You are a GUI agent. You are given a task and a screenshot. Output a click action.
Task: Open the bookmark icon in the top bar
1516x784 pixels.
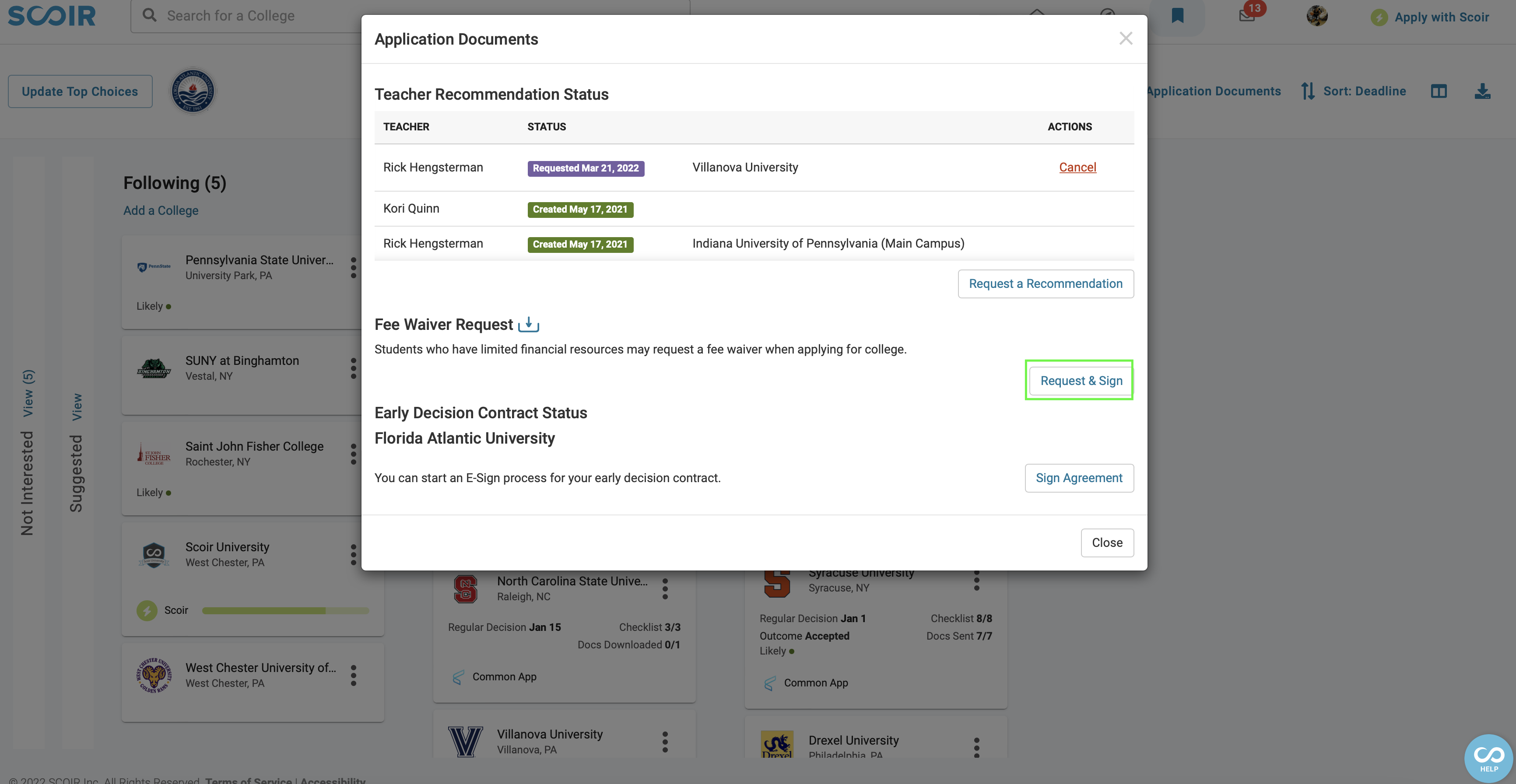tap(1177, 16)
